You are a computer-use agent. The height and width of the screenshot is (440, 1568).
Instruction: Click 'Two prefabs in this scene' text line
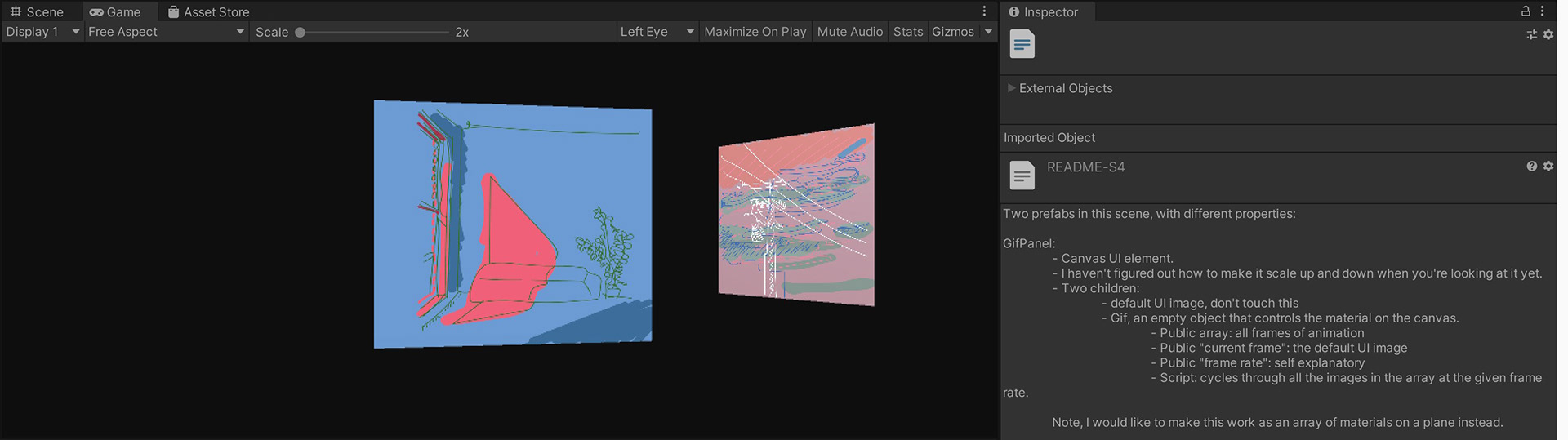click(1149, 214)
